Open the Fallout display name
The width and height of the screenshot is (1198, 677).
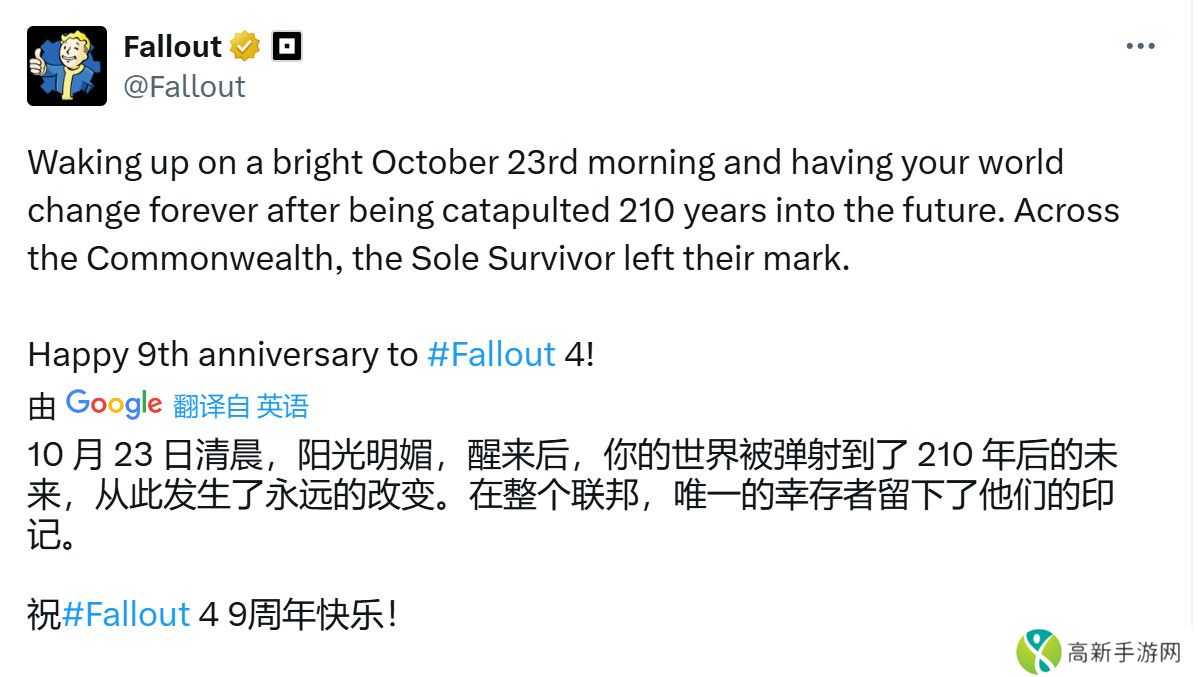click(x=172, y=46)
